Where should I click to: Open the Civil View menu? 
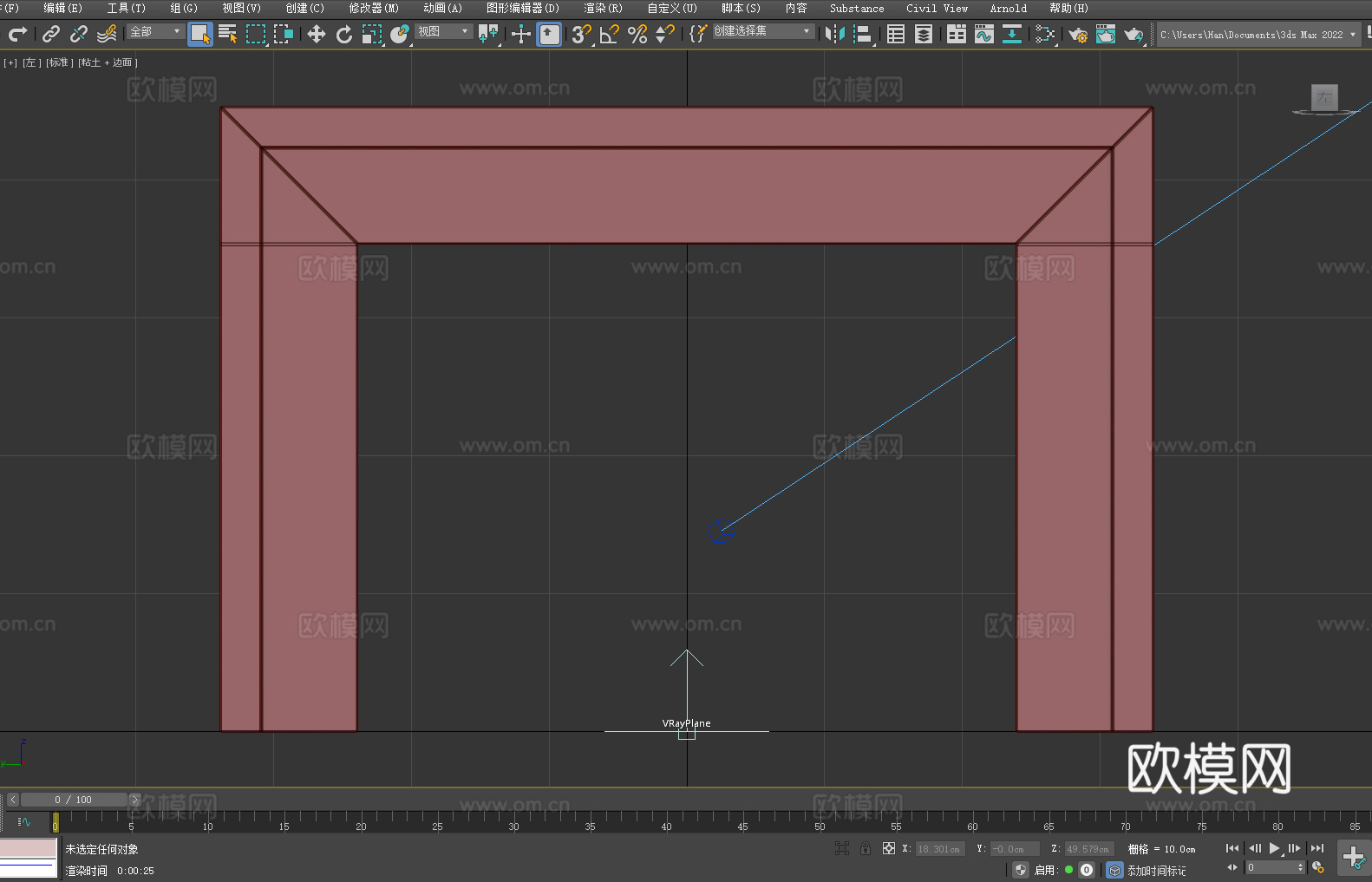(x=937, y=8)
